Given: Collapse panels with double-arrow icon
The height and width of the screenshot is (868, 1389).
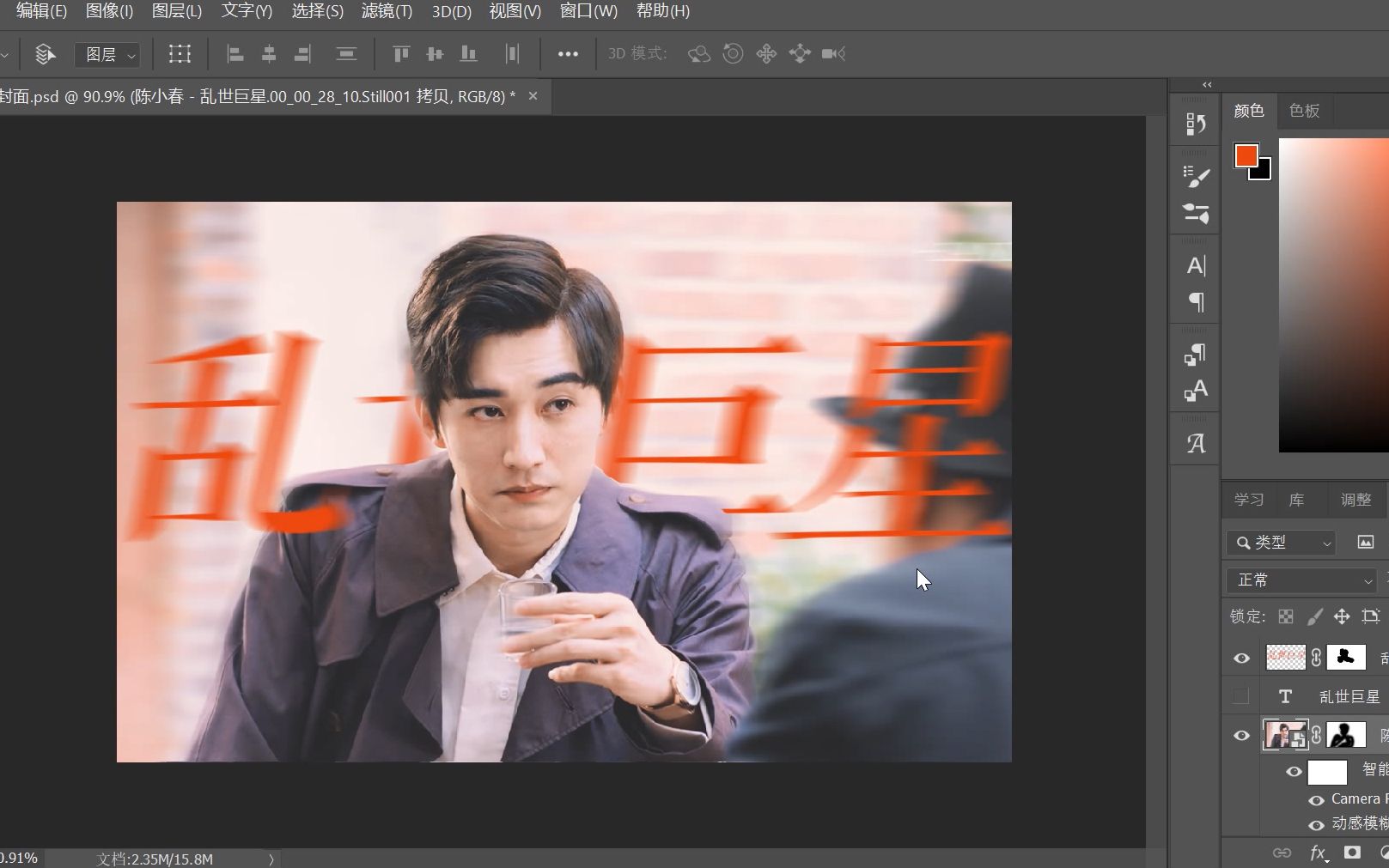Looking at the screenshot, I should tap(1207, 84).
